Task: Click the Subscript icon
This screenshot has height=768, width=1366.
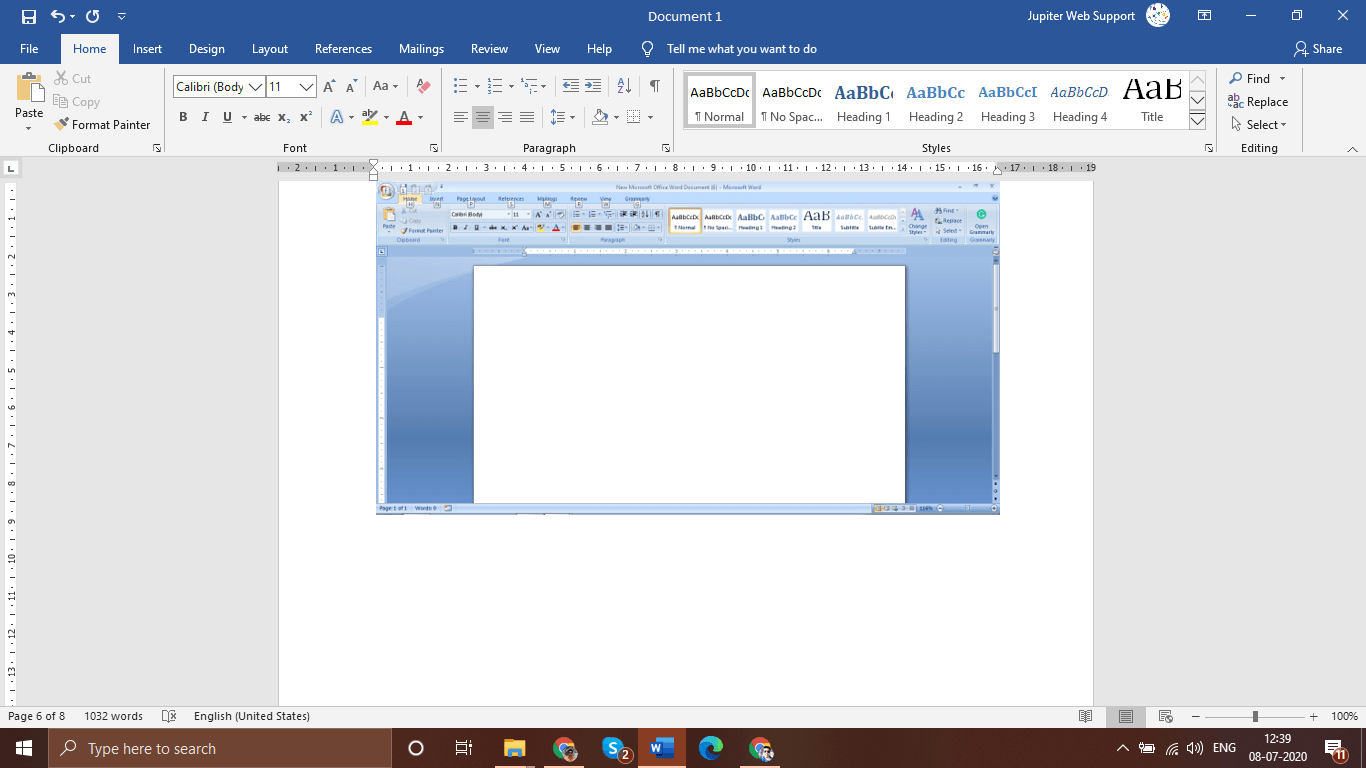Action: [x=283, y=117]
